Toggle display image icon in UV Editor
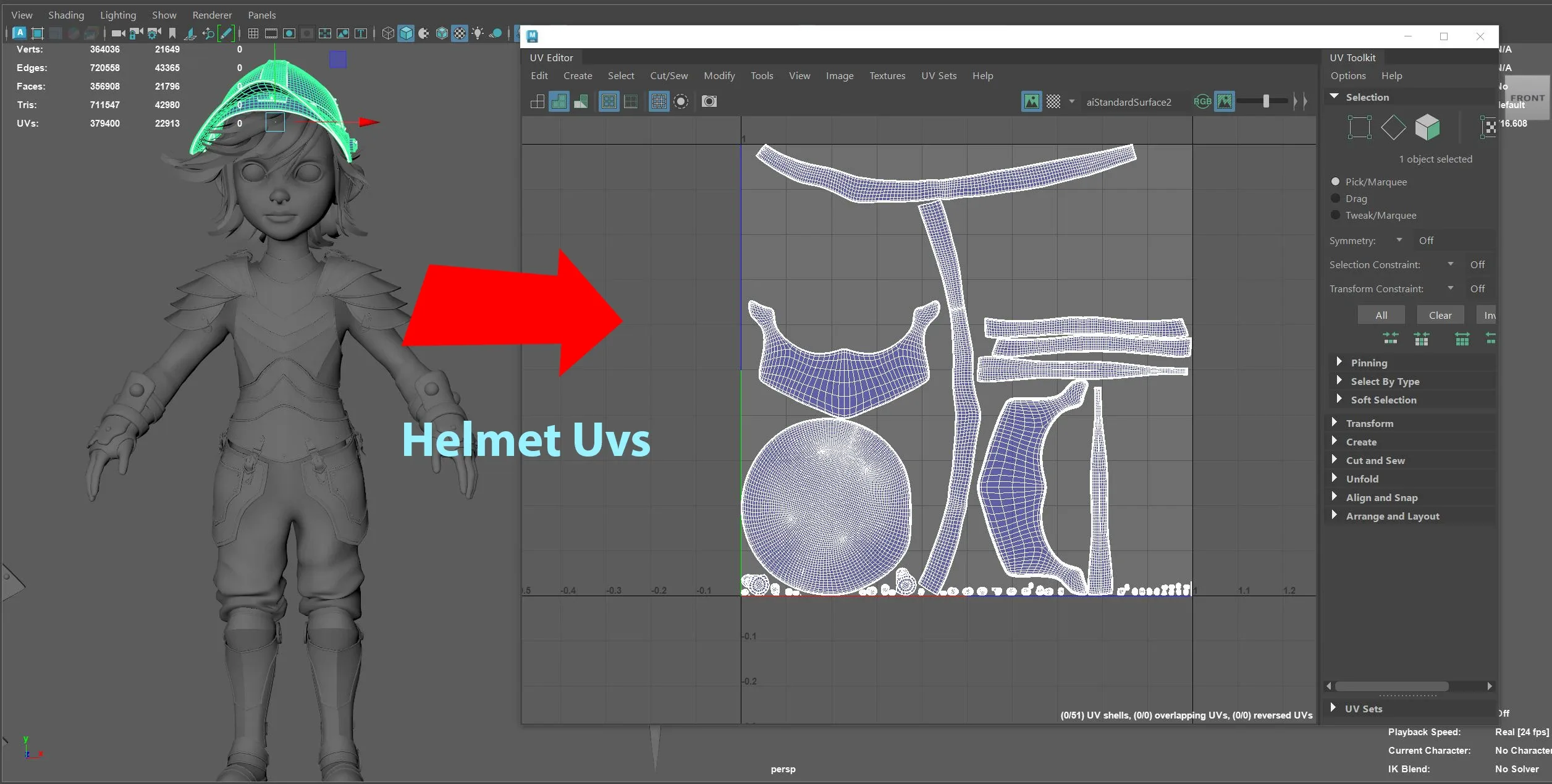Image resolution: width=1552 pixels, height=784 pixels. pos(1032,101)
